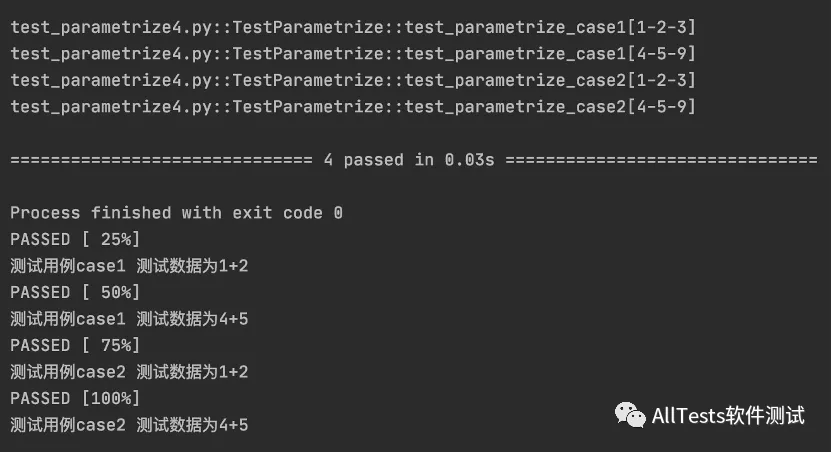Click the 'Process finished with exit code 0' line
Screen dimensions: 832x452
[x=176, y=213]
